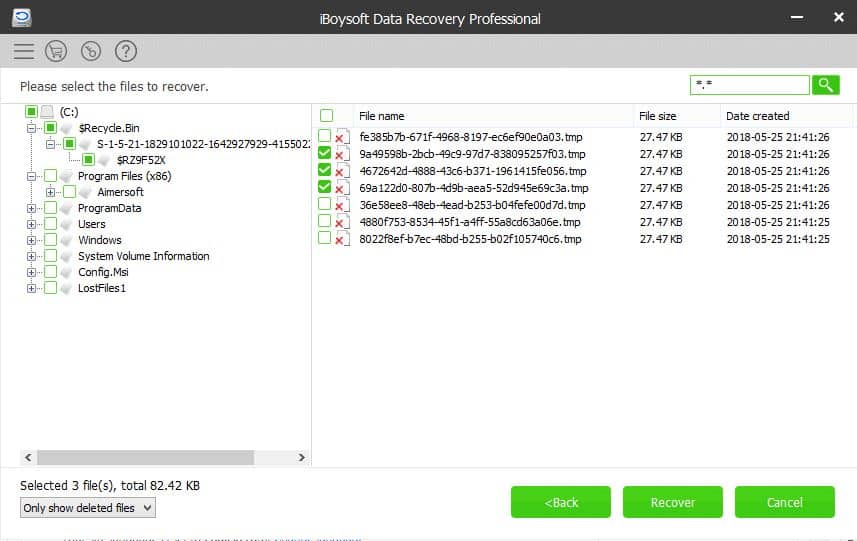The image size is (857, 541).
Task: Click the green search magnifier button
Action: coord(825,85)
